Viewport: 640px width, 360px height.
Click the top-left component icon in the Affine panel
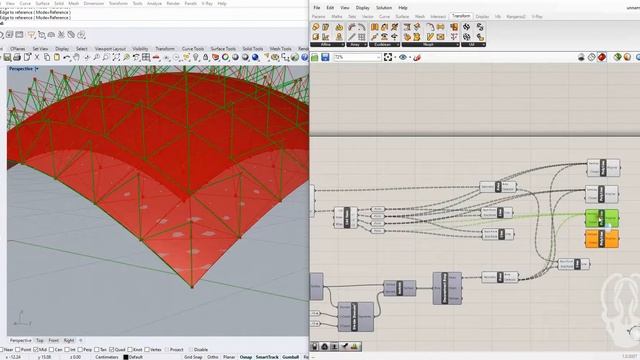click(316, 27)
